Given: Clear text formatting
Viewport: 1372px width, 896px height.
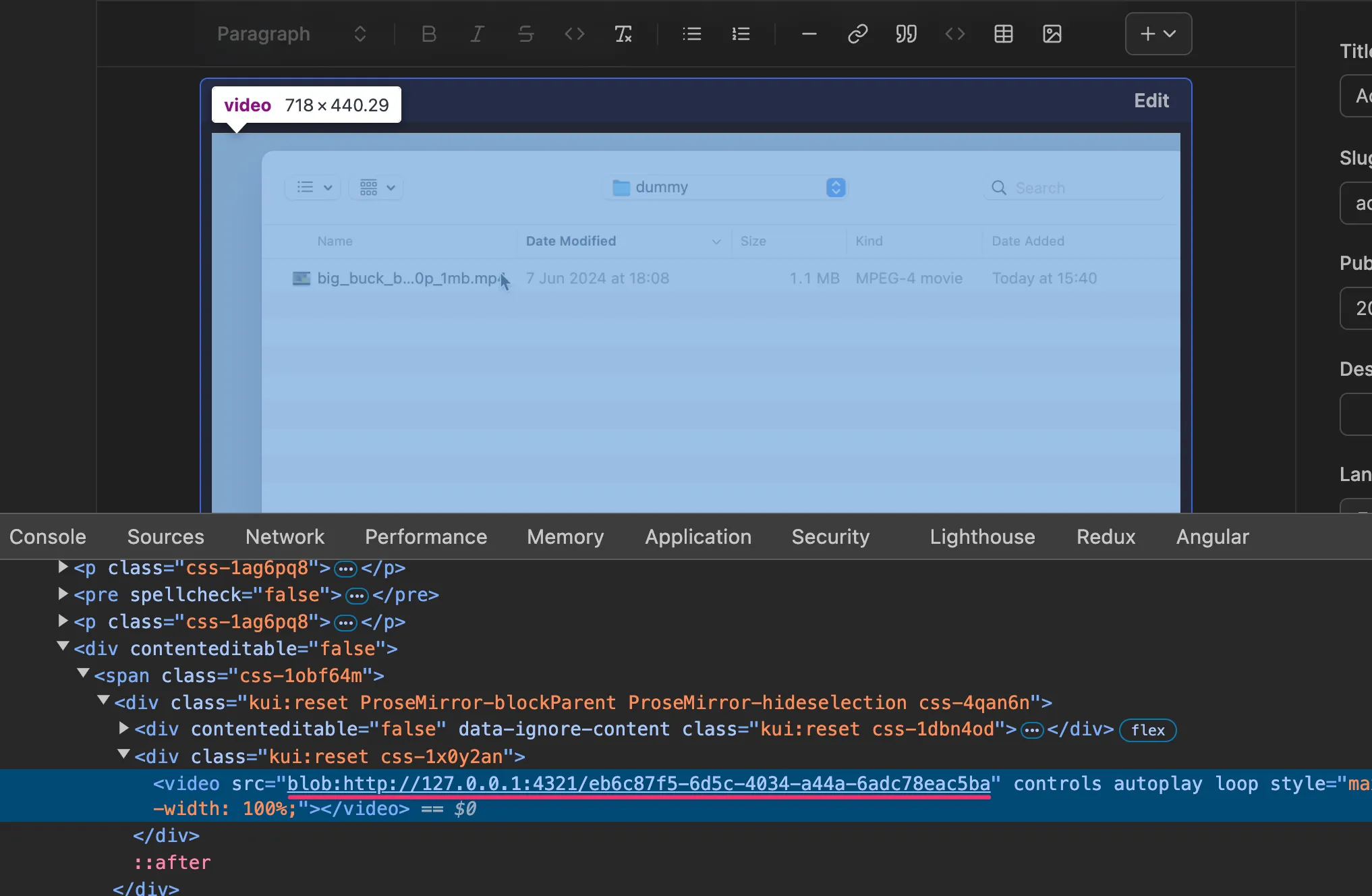Looking at the screenshot, I should tap(623, 34).
